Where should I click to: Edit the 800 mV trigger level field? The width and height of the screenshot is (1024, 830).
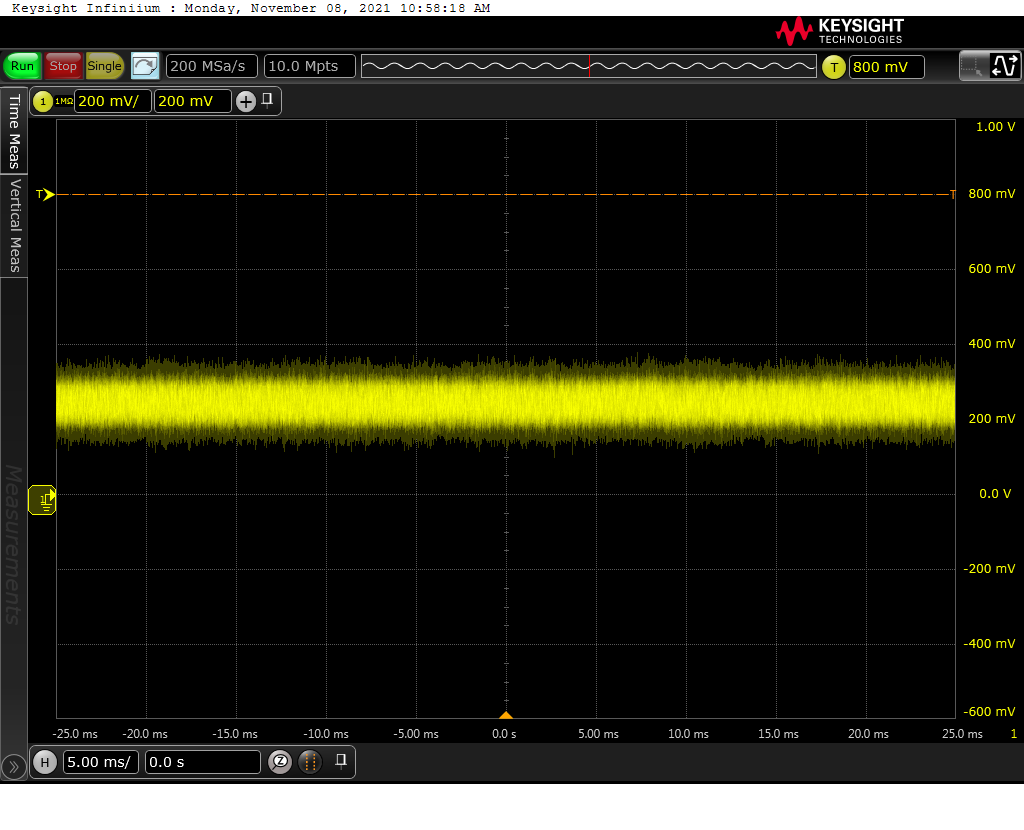tap(886, 67)
